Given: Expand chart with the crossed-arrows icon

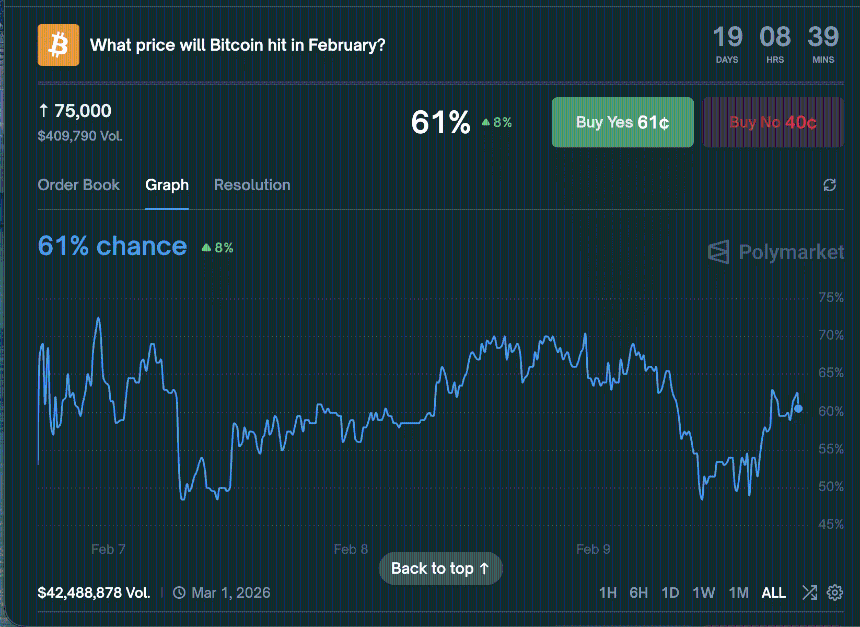Looking at the screenshot, I should (x=812, y=592).
